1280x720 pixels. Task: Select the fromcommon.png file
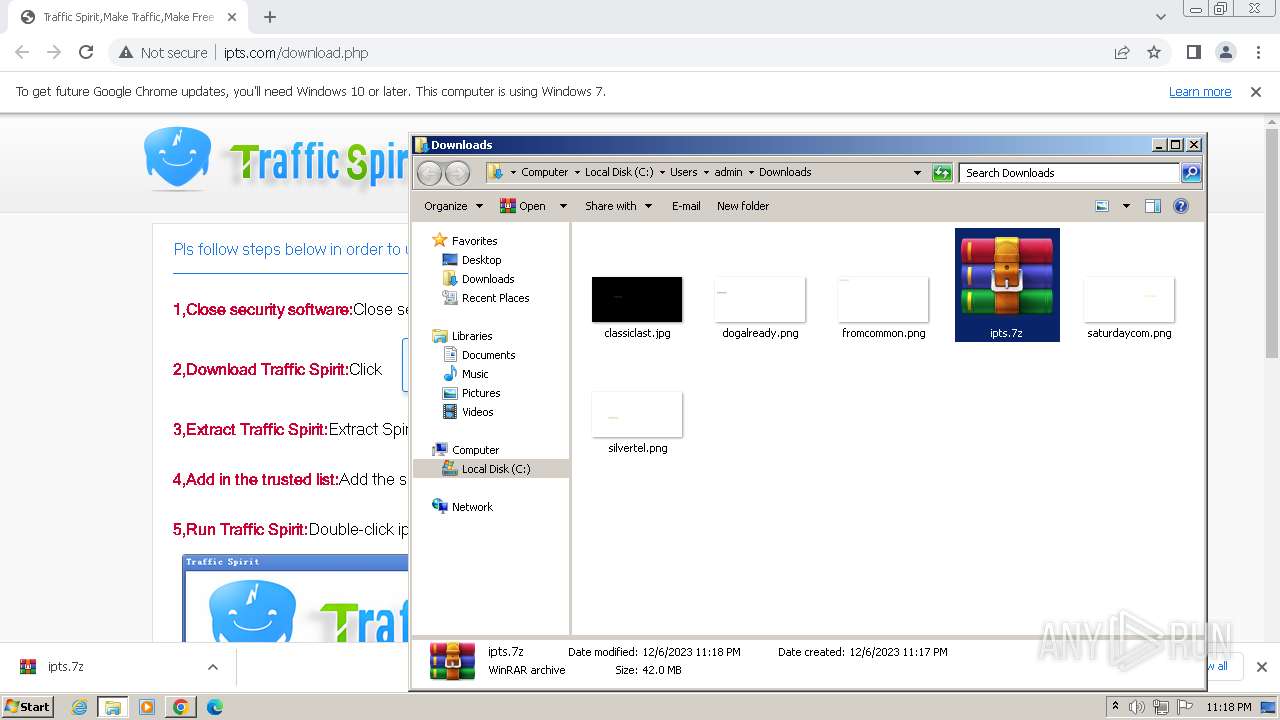tap(883, 309)
